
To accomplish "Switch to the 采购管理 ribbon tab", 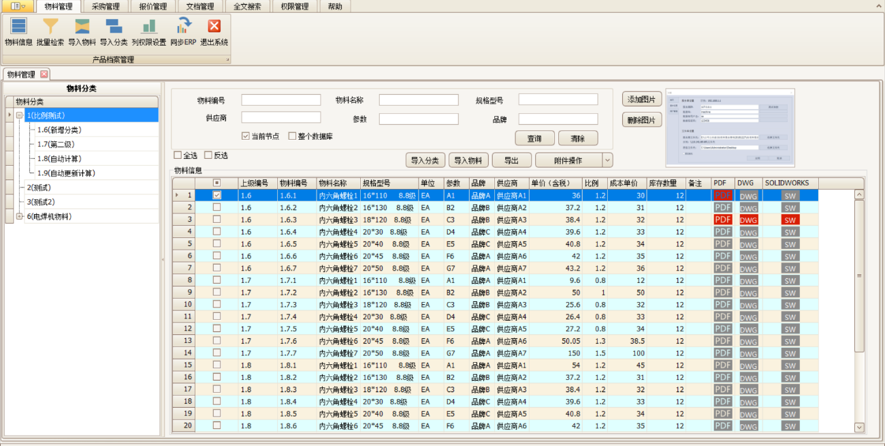I will 105,6.
